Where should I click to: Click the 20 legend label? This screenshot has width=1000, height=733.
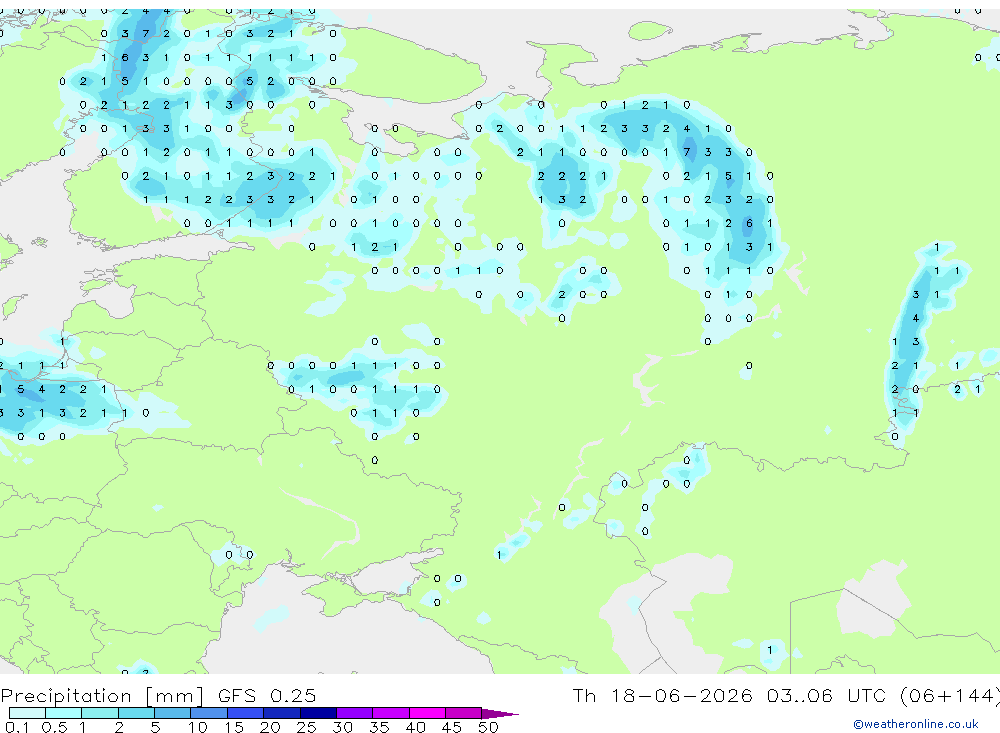(270, 727)
